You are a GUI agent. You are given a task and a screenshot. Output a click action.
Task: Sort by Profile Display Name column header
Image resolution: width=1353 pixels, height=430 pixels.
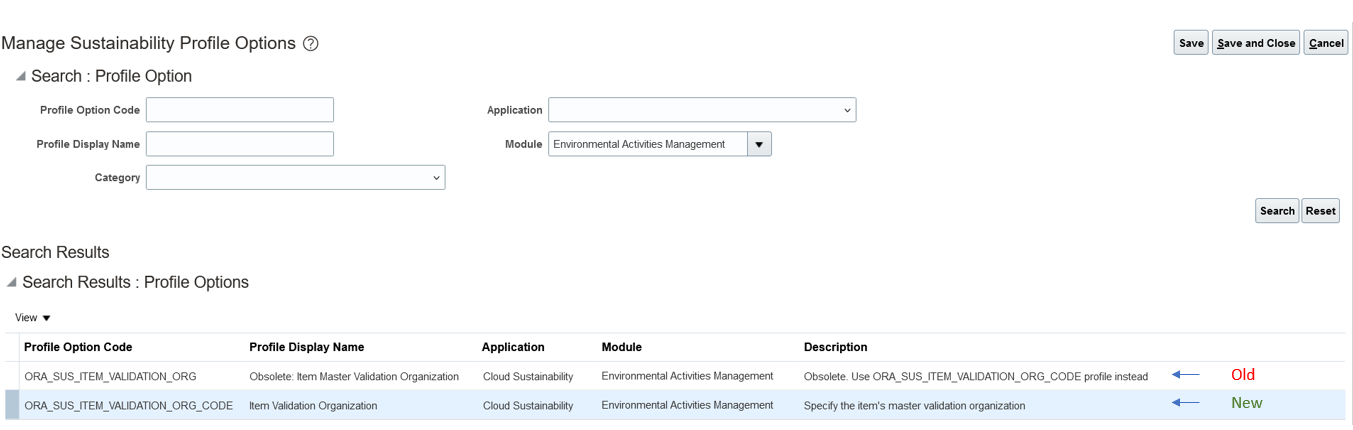tap(306, 347)
